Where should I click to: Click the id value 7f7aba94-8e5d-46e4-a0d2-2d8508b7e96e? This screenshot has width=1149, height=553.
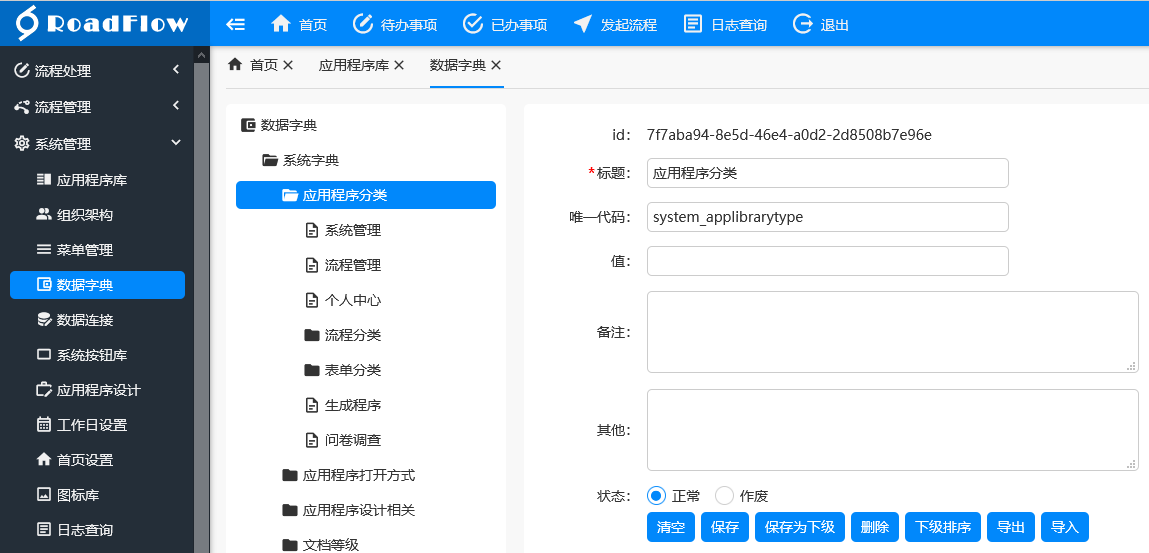click(x=789, y=135)
